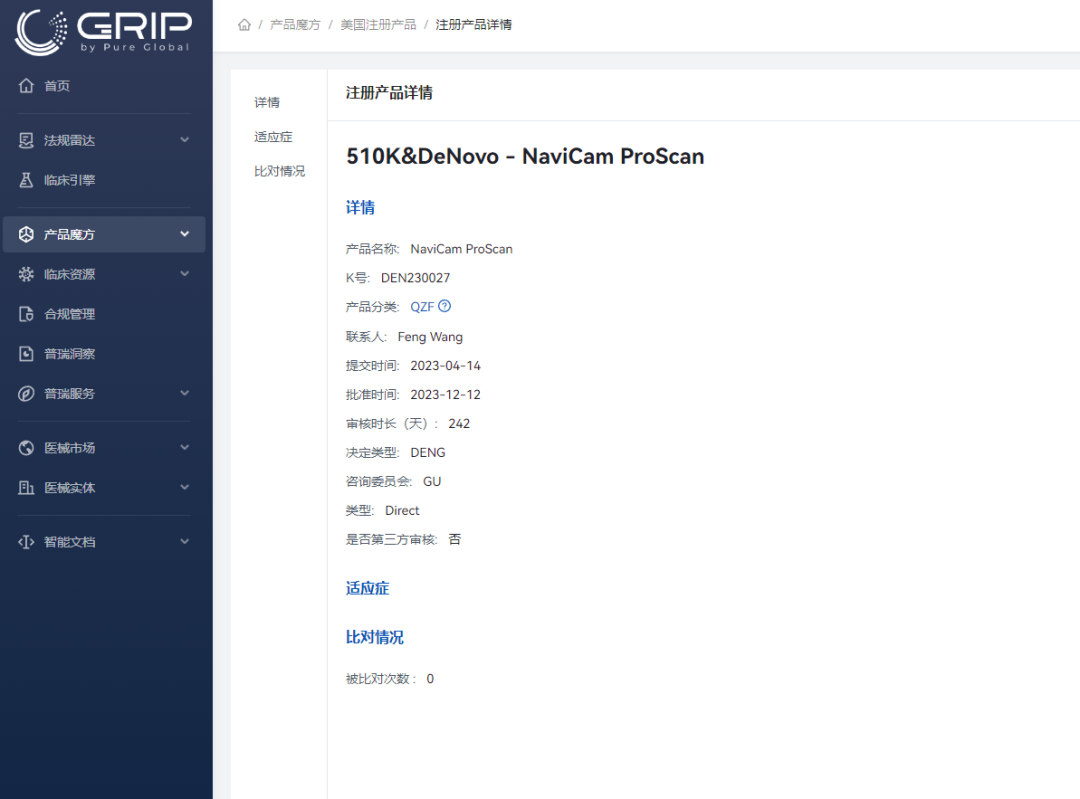Click the 法规雷达 sidebar icon
The image size is (1080, 799).
coord(26,140)
